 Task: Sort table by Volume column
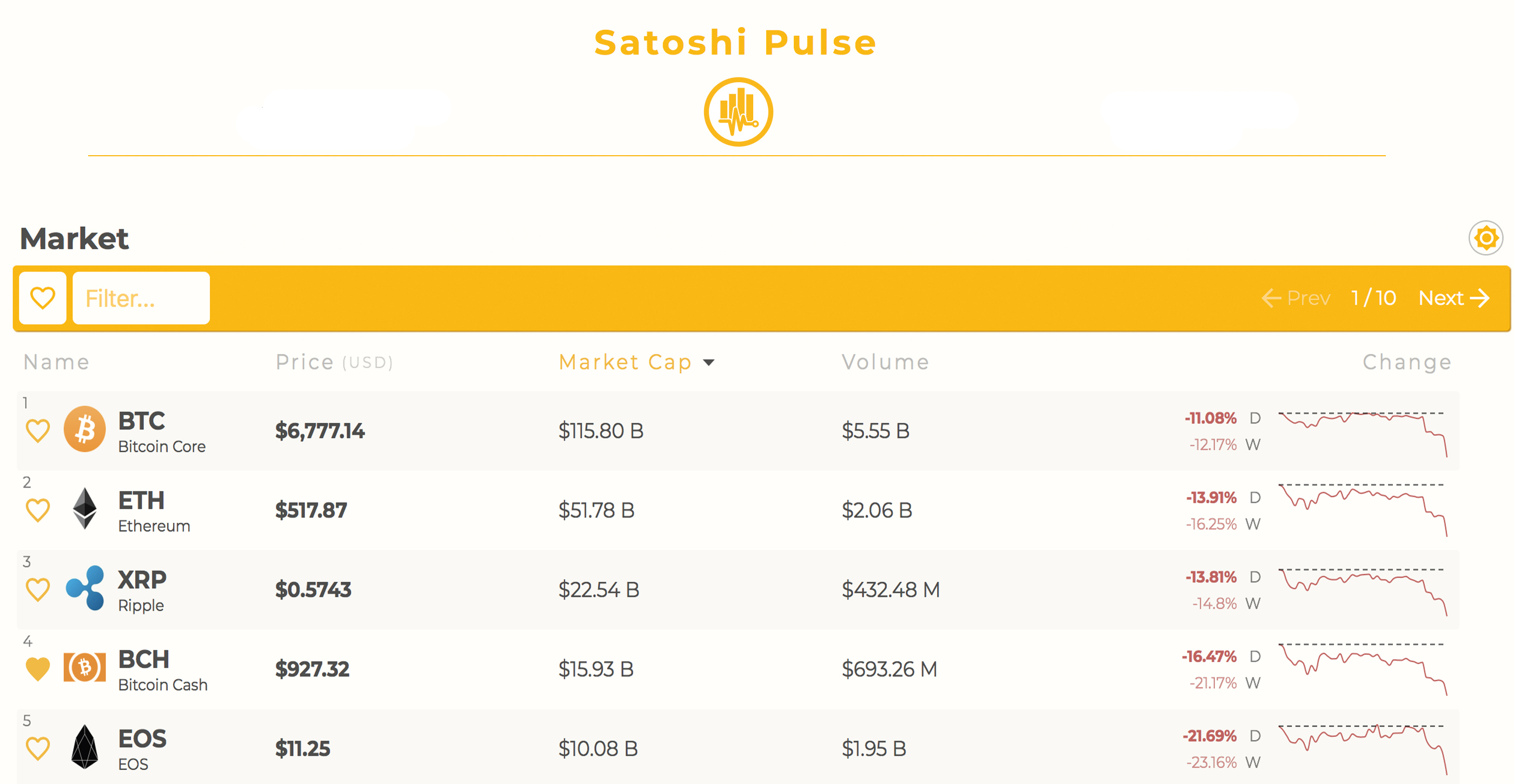coord(885,362)
